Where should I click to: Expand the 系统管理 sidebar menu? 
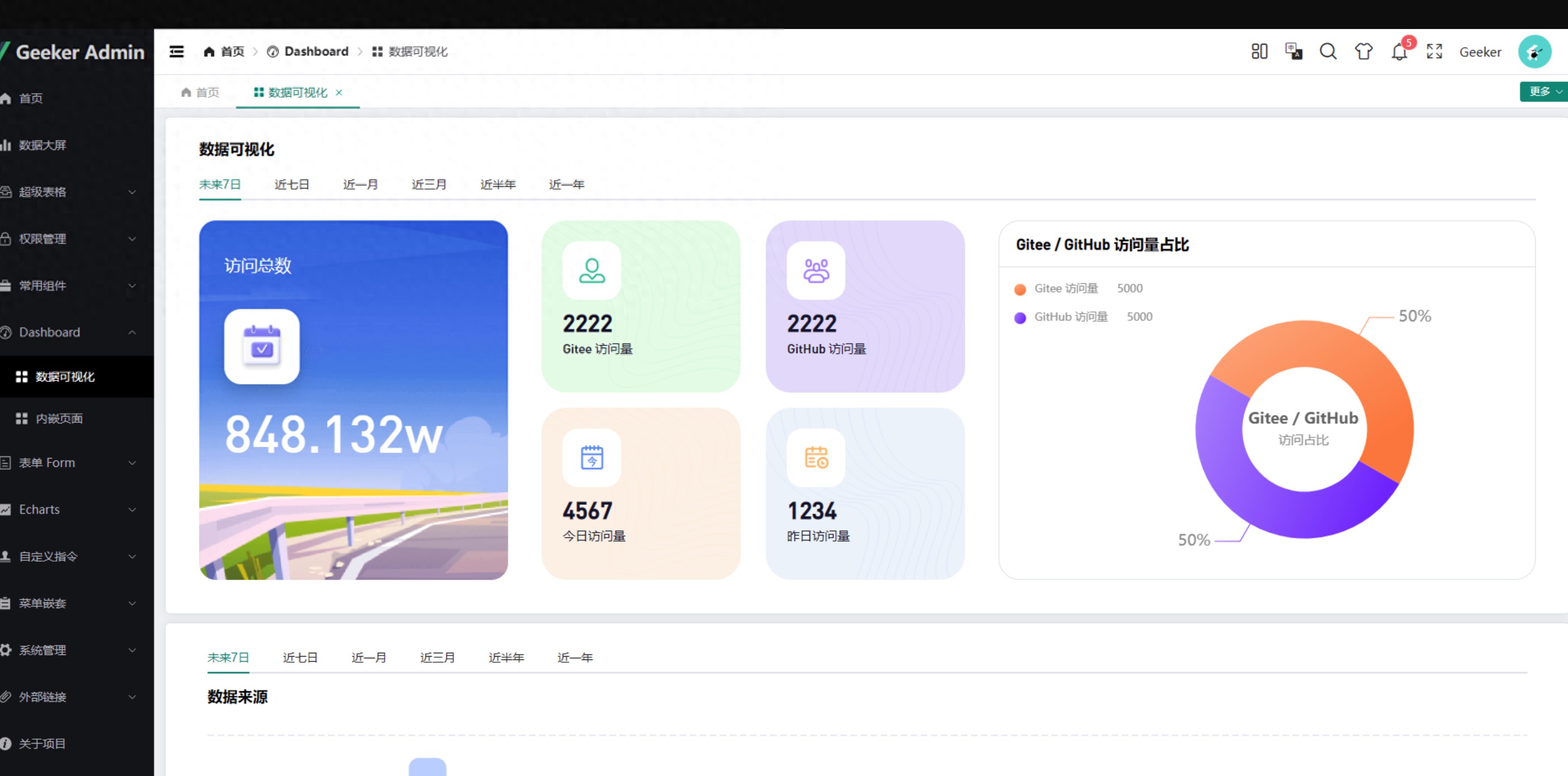coord(76,650)
